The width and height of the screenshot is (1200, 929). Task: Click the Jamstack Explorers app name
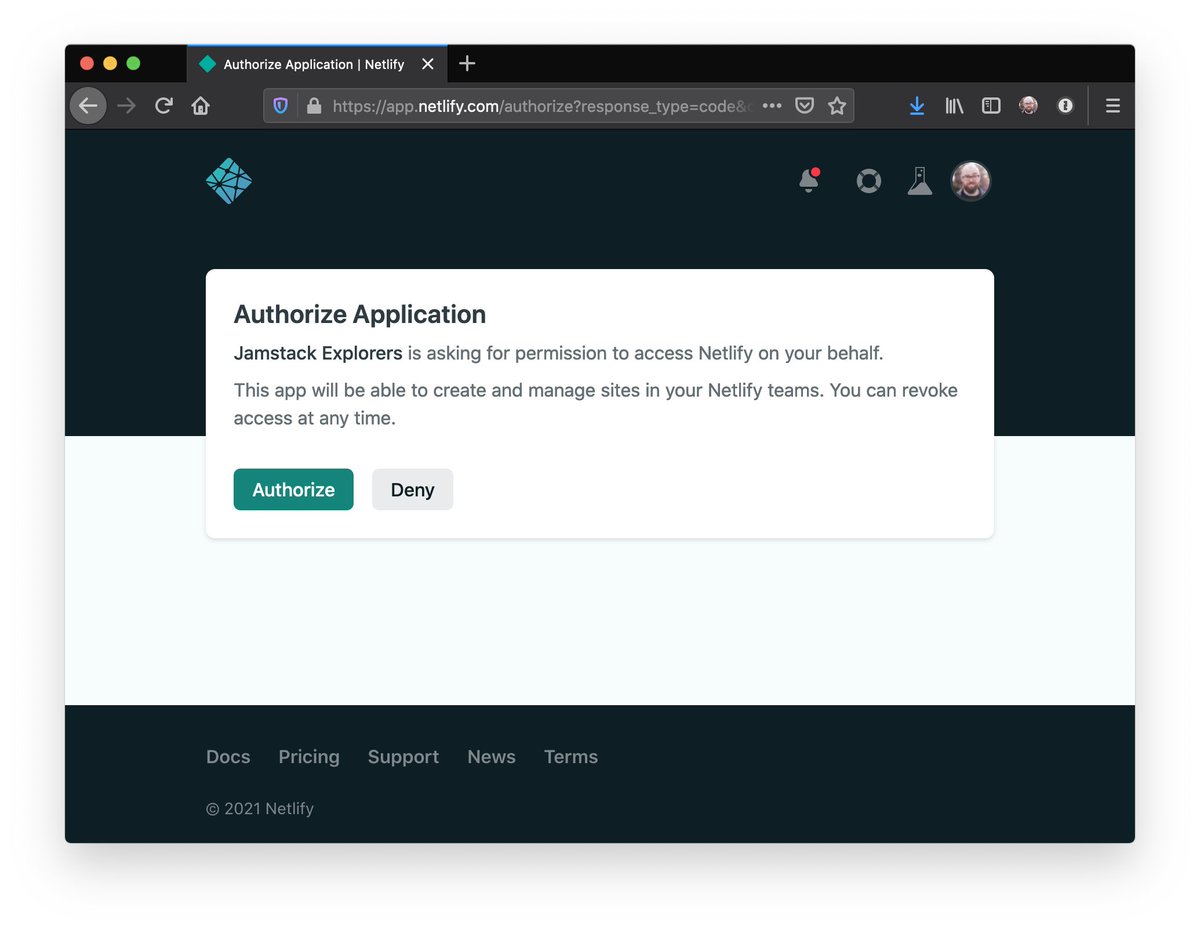(318, 353)
